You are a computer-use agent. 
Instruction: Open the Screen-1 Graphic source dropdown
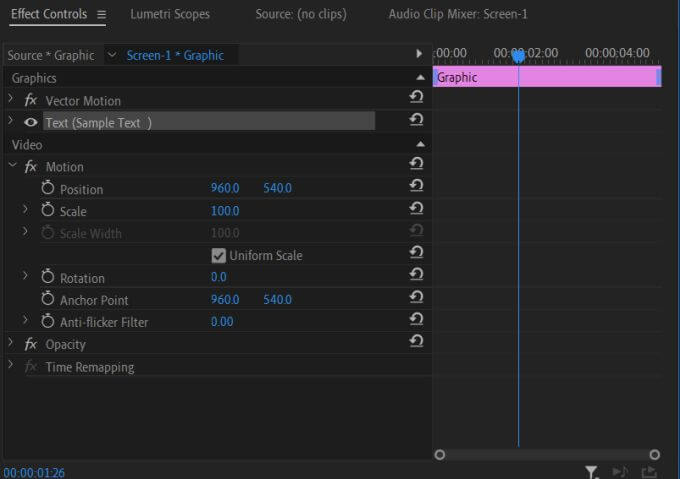(111, 55)
